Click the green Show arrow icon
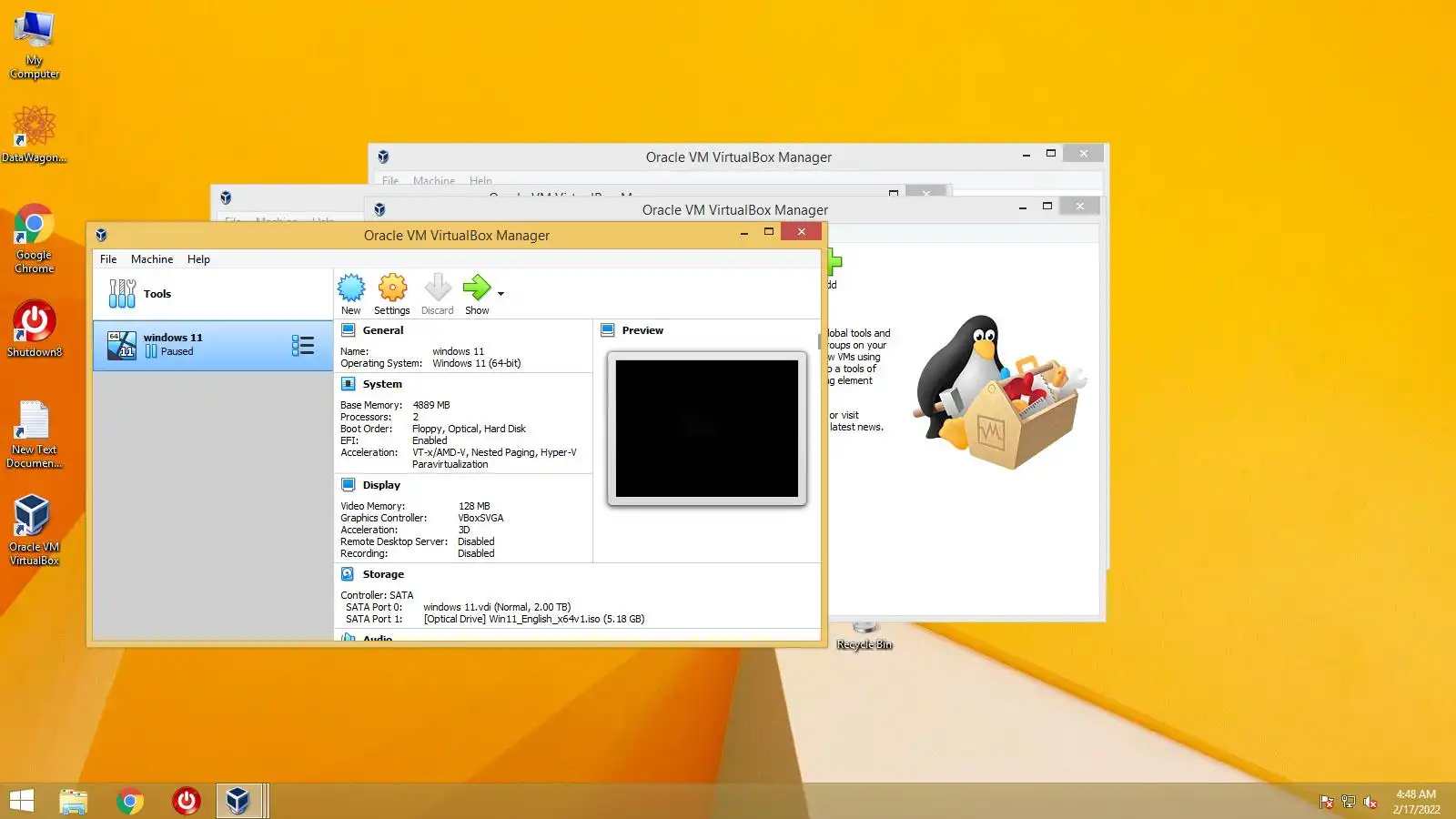Image resolution: width=1456 pixels, height=819 pixels. coord(477,294)
